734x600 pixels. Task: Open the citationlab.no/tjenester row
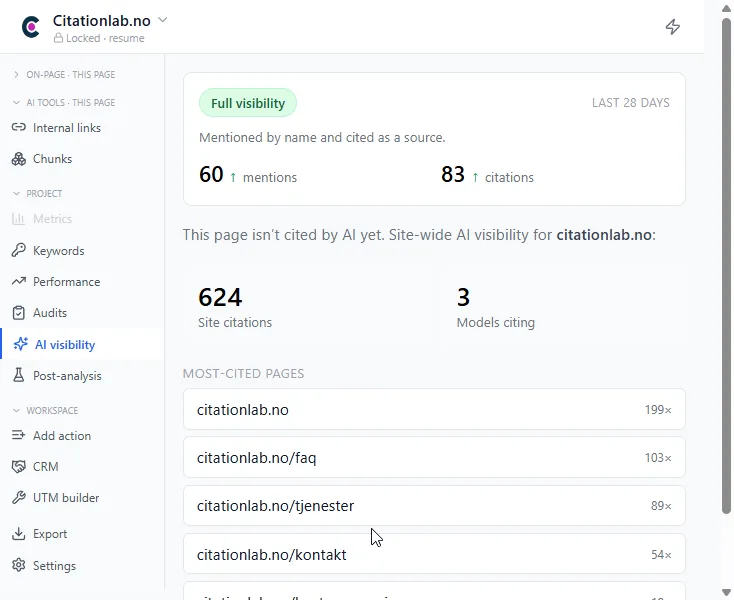click(434, 505)
